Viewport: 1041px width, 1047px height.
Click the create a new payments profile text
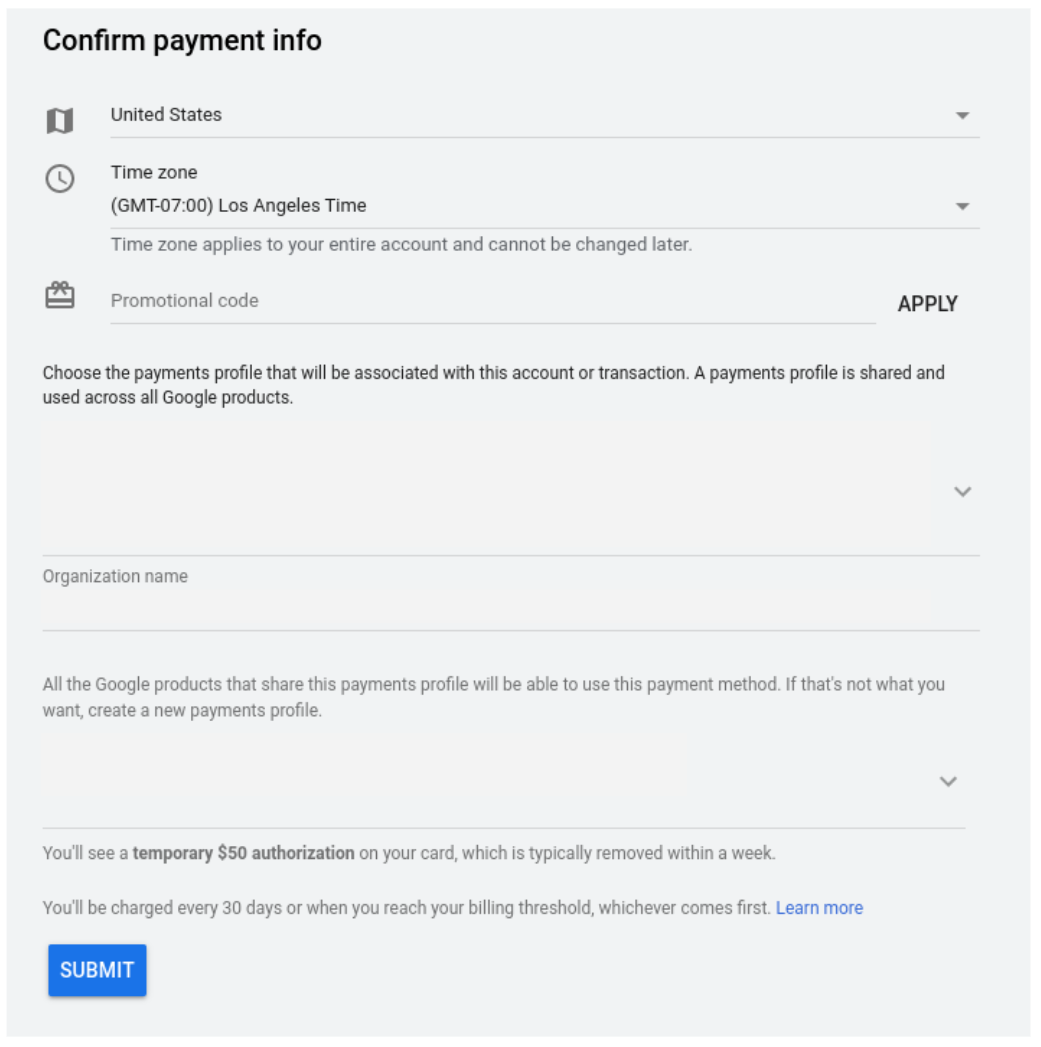point(205,712)
